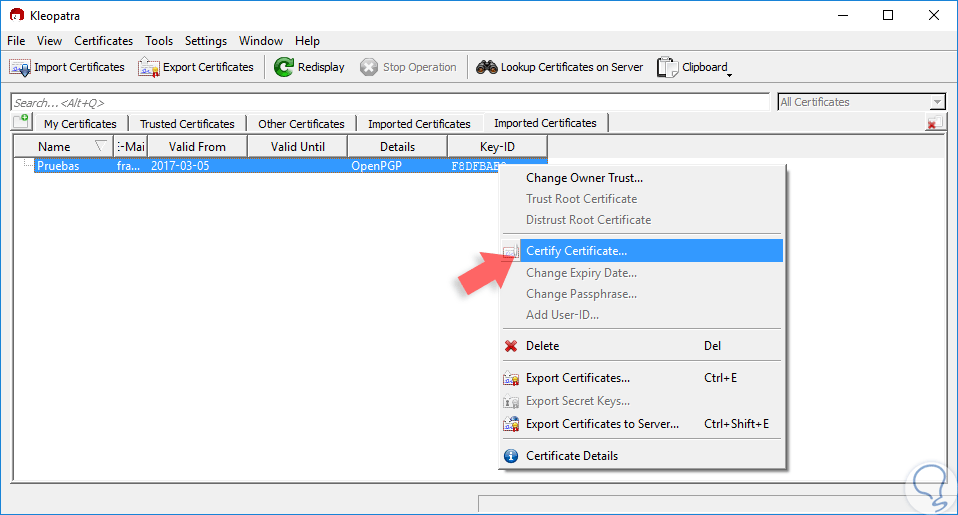Screen dimensions: 958x515
Task: Open the Help menu
Action: pyautogui.click(x=307, y=41)
